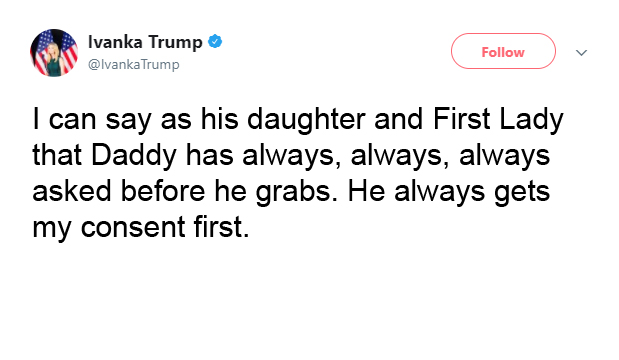Screen dimensions: 619x360
Task: Click the word "grabs." in the tweet
Action: click(x=297, y=192)
